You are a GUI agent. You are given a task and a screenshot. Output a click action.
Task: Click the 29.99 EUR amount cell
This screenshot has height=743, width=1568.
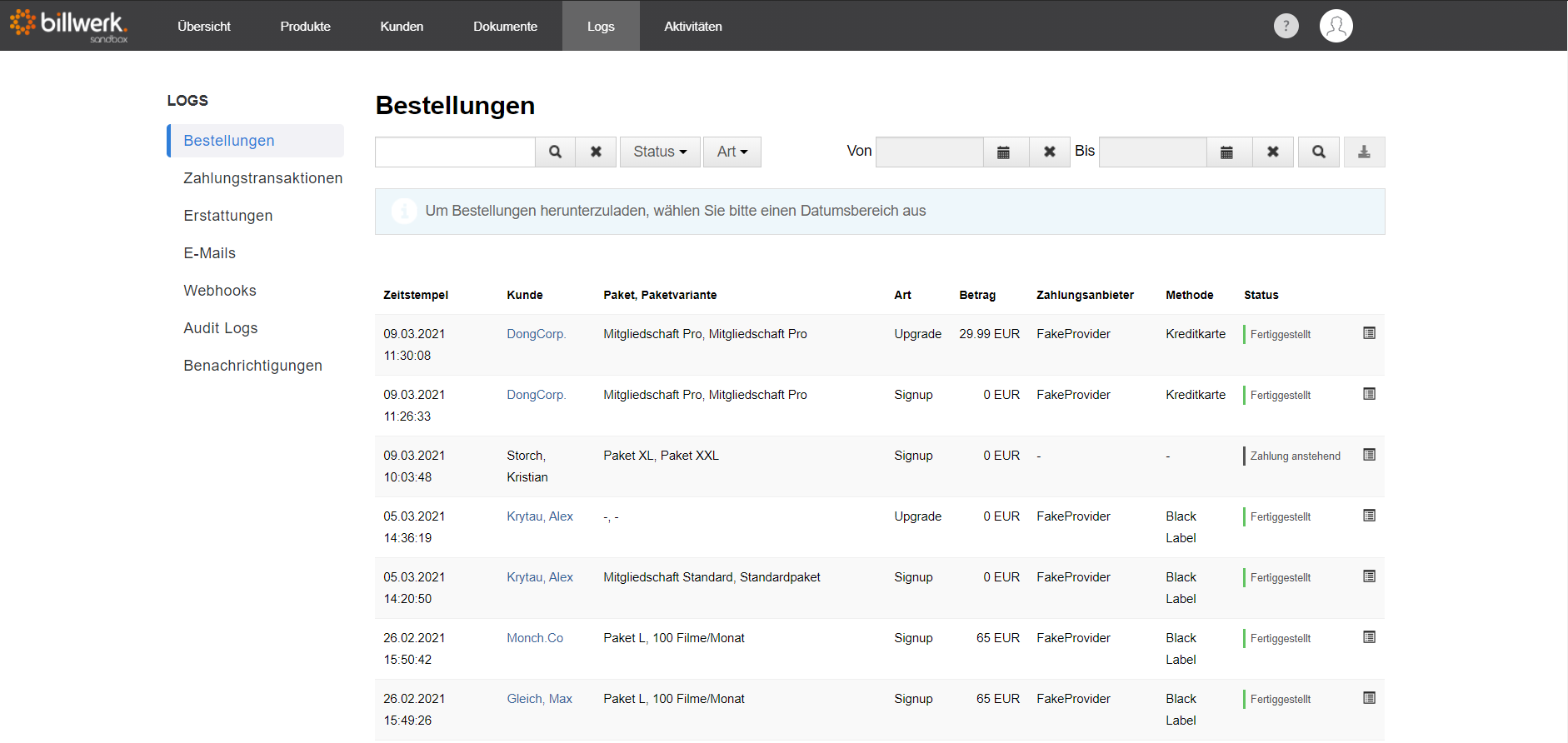(989, 334)
